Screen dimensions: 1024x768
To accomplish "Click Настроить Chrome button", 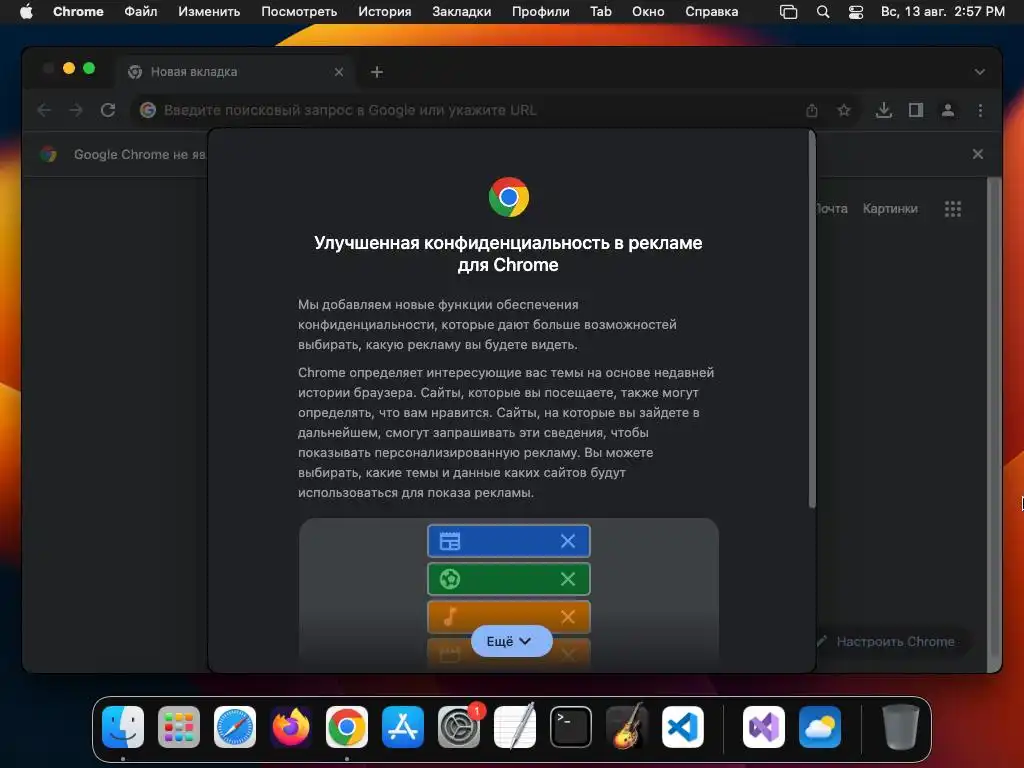I will 891,642.
